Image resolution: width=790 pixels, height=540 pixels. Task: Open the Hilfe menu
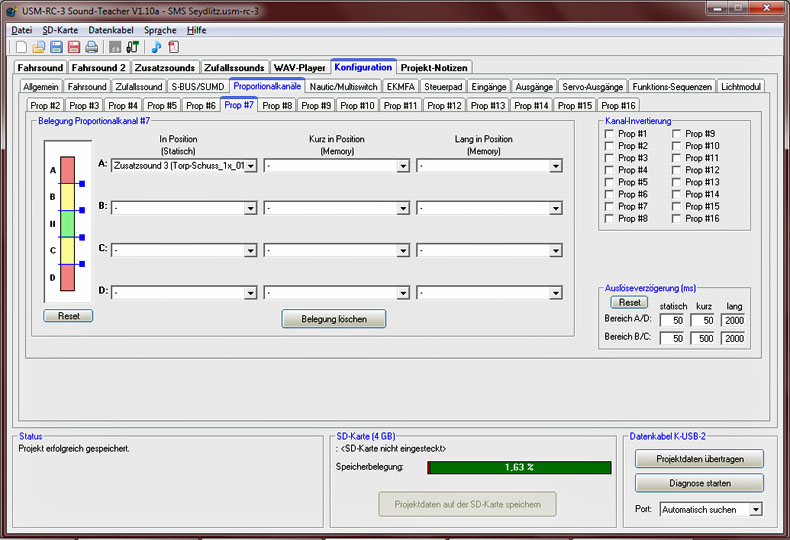[196, 30]
